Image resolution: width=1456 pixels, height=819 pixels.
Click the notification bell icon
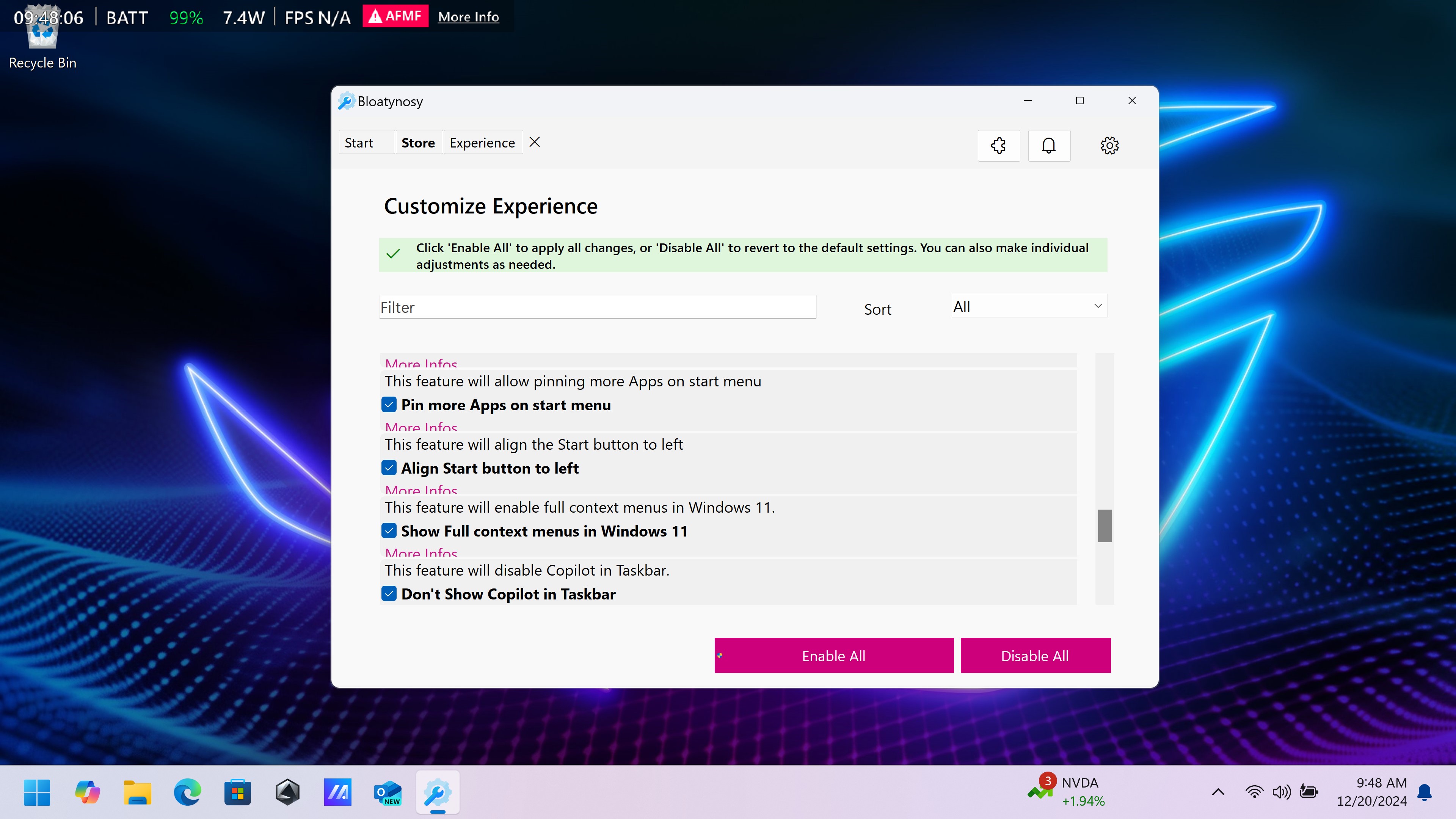click(1049, 145)
